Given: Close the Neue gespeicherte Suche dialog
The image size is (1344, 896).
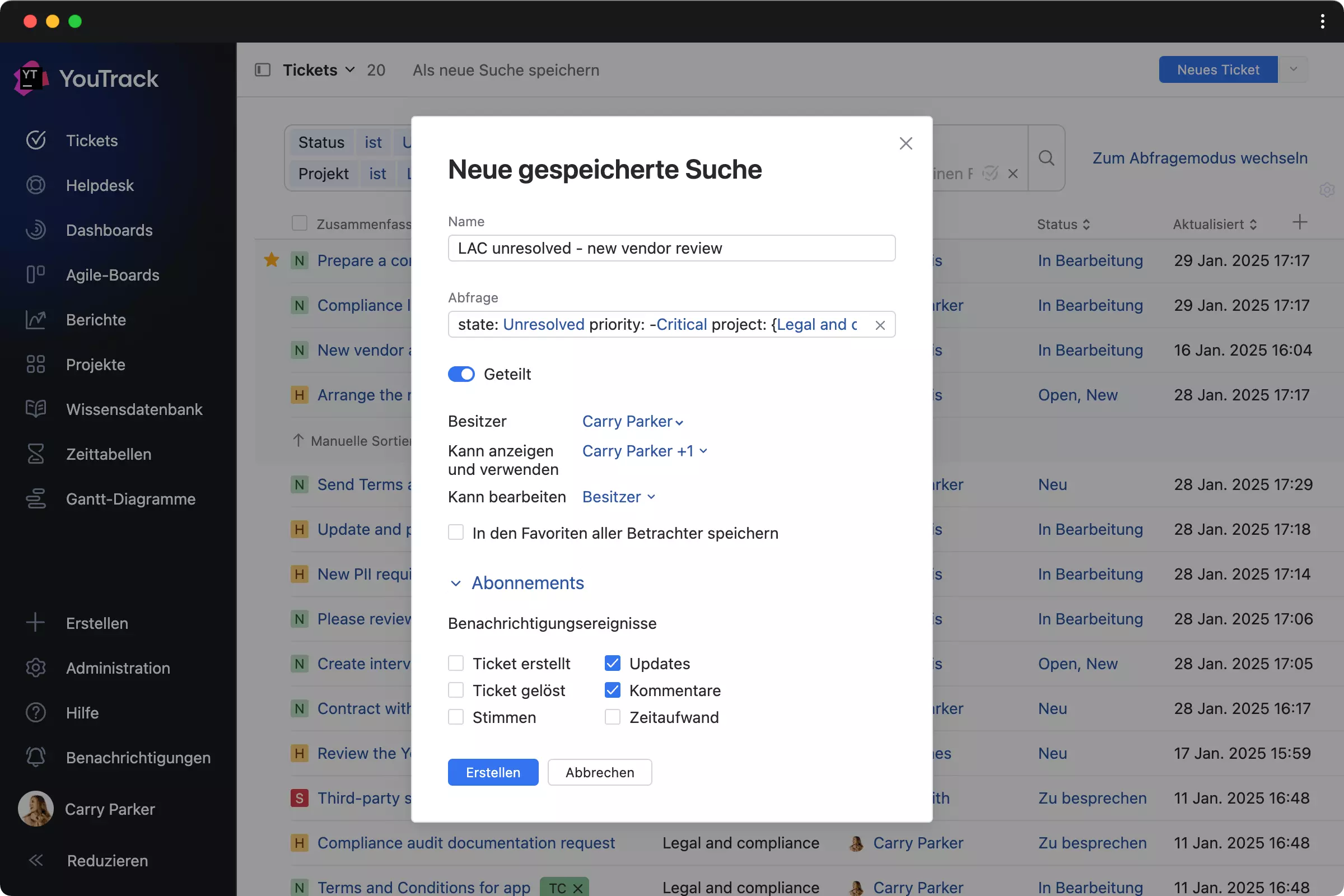Looking at the screenshot, I should tap(905, 143).
